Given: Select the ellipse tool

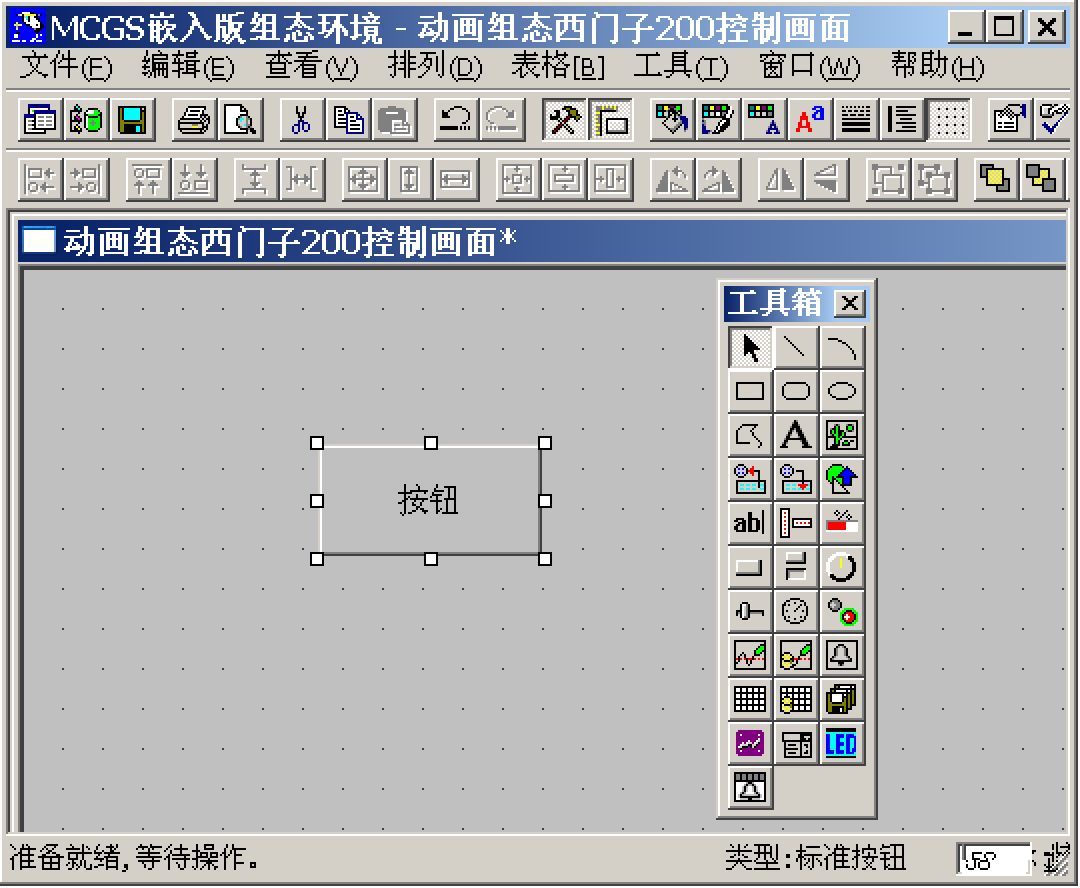Looking at the screenshot, I should (842, 391).
